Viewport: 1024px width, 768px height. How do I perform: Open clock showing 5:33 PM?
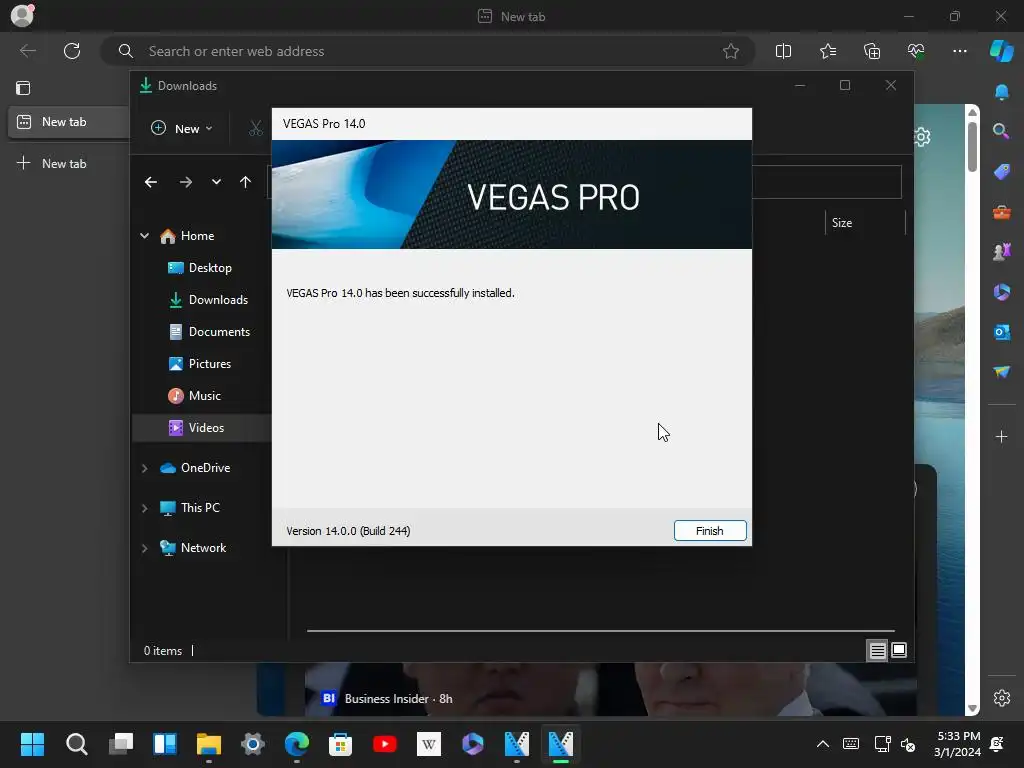tap(957, 744)
